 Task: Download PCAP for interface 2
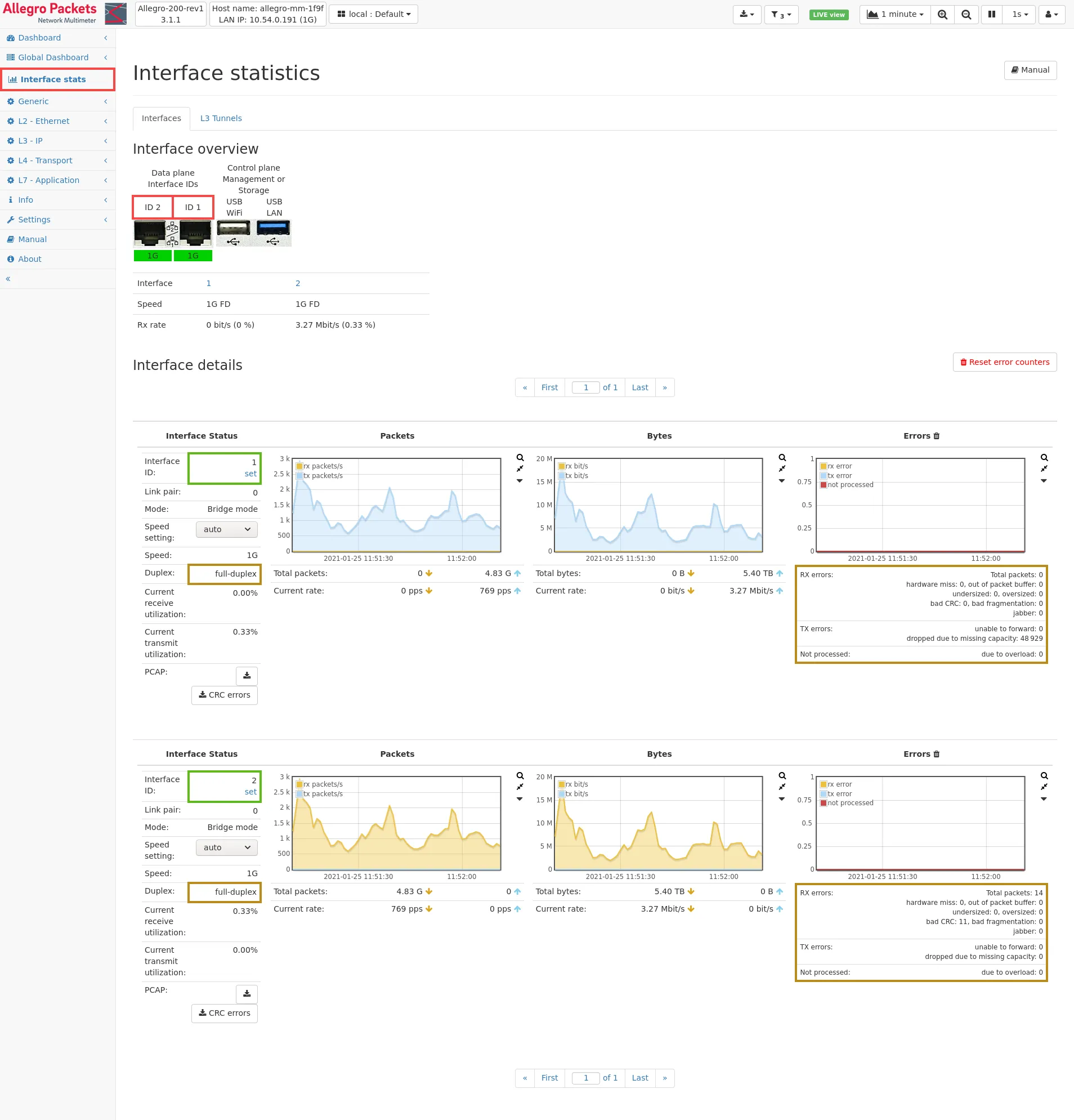pos(247,994)
